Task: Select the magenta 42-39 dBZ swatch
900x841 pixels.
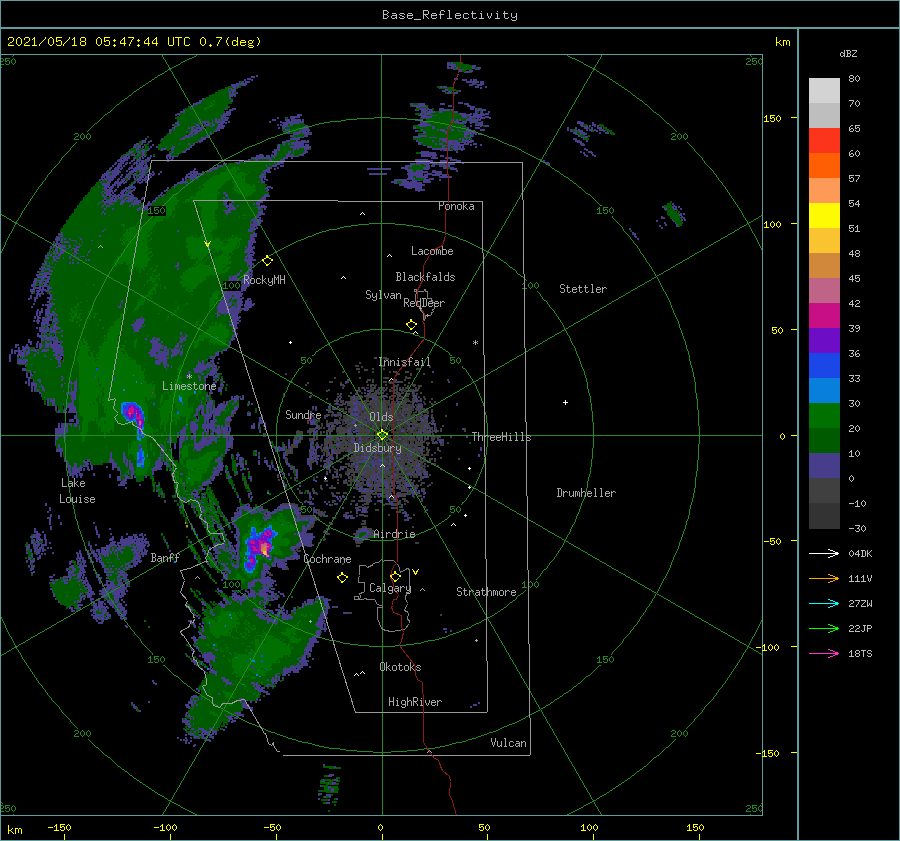Action: click(x=824, y=316)
